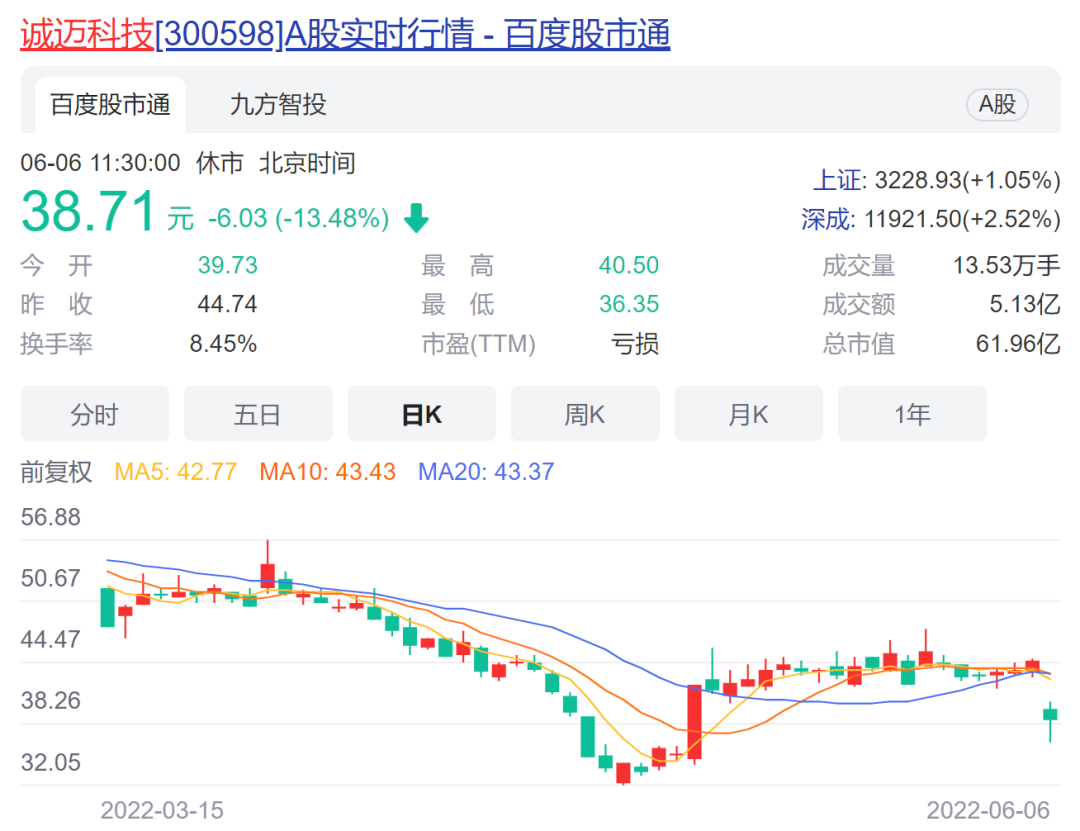Select the 五日 chart view

click(258, 414)
